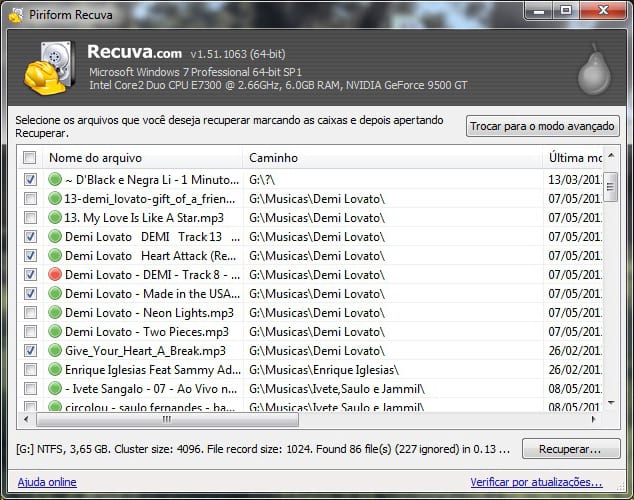Click green status dot for Ivete Sangalo - 07
This screenshot has height=500, width=634.
(55, 388)
